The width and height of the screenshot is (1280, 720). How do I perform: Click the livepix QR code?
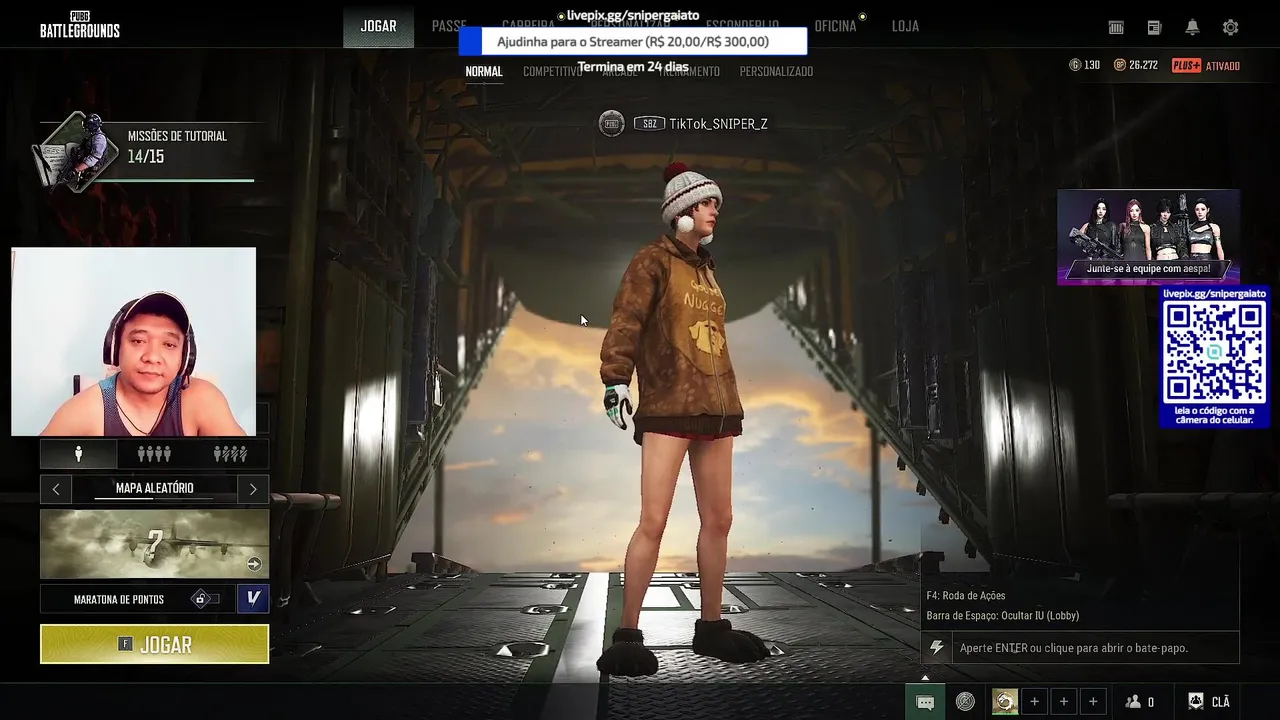pos(1214,352)
